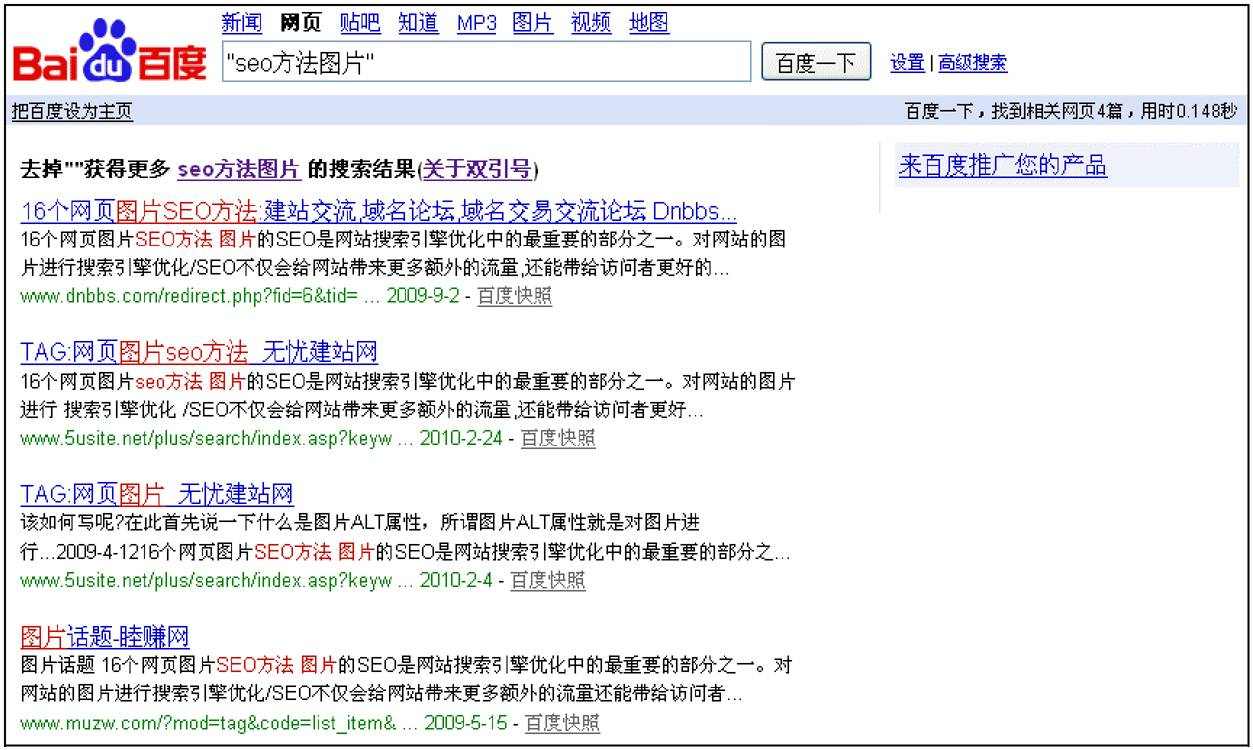Screen dimensions: 1253x750
Task: Open the 知道 tab
Action: point(419,22)
